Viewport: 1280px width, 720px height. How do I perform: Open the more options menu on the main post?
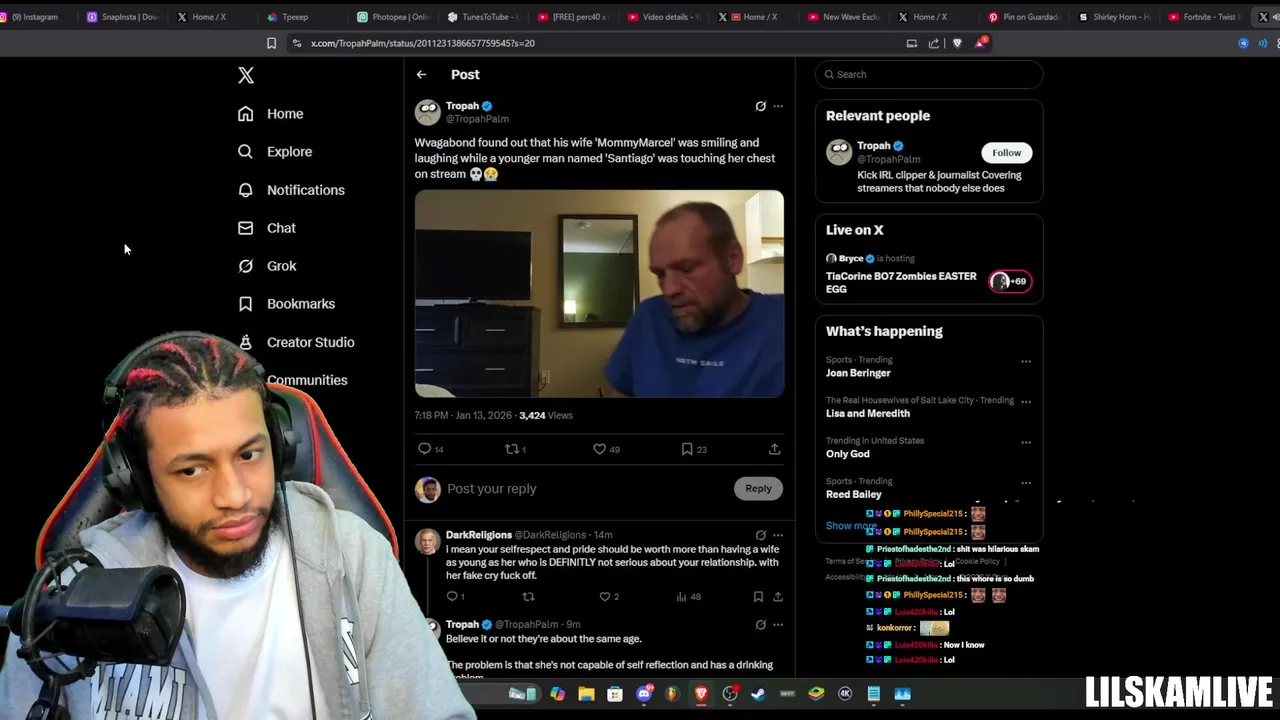tap(778, 106)
